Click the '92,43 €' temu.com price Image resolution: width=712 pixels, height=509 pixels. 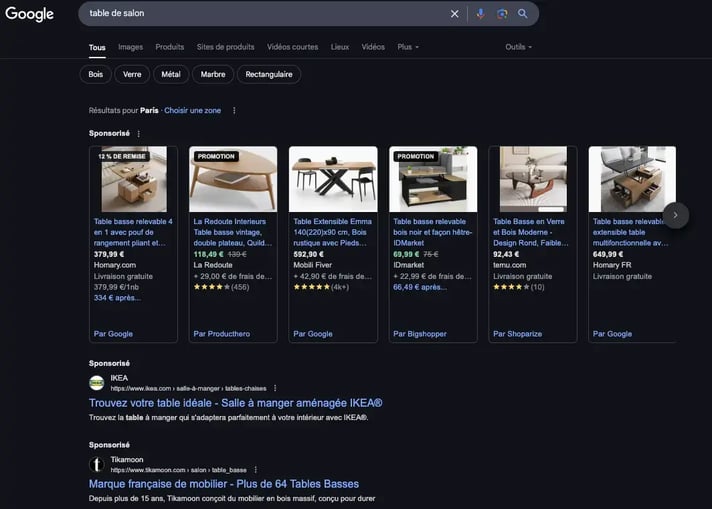[506, 254]
